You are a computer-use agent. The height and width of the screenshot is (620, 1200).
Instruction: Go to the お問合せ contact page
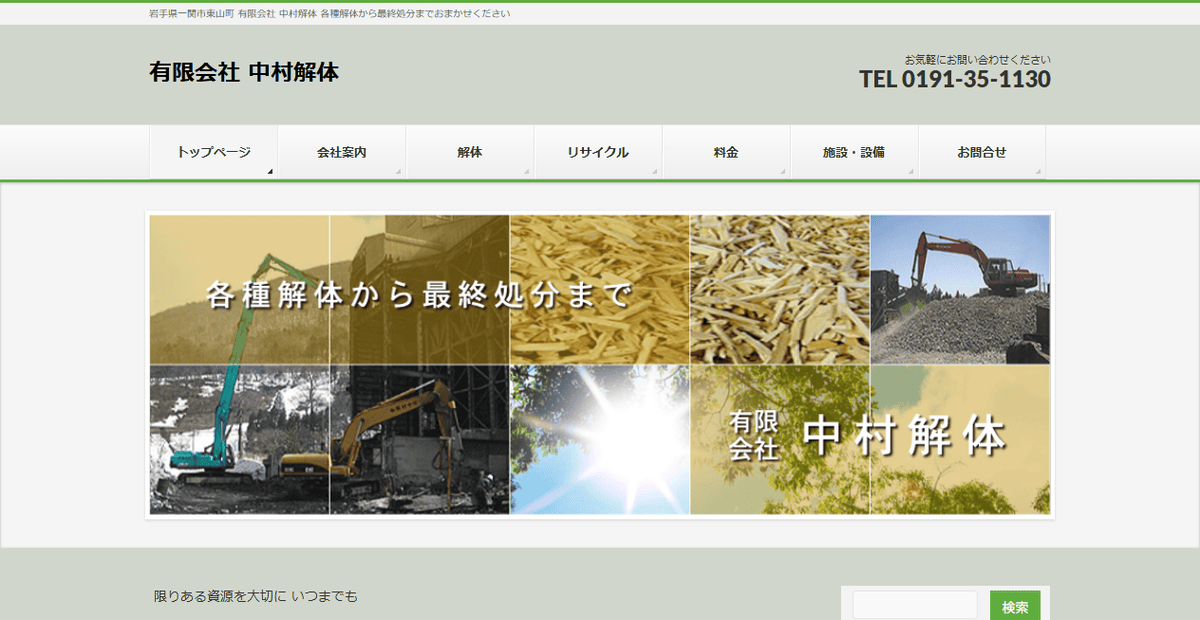[981, 150]
